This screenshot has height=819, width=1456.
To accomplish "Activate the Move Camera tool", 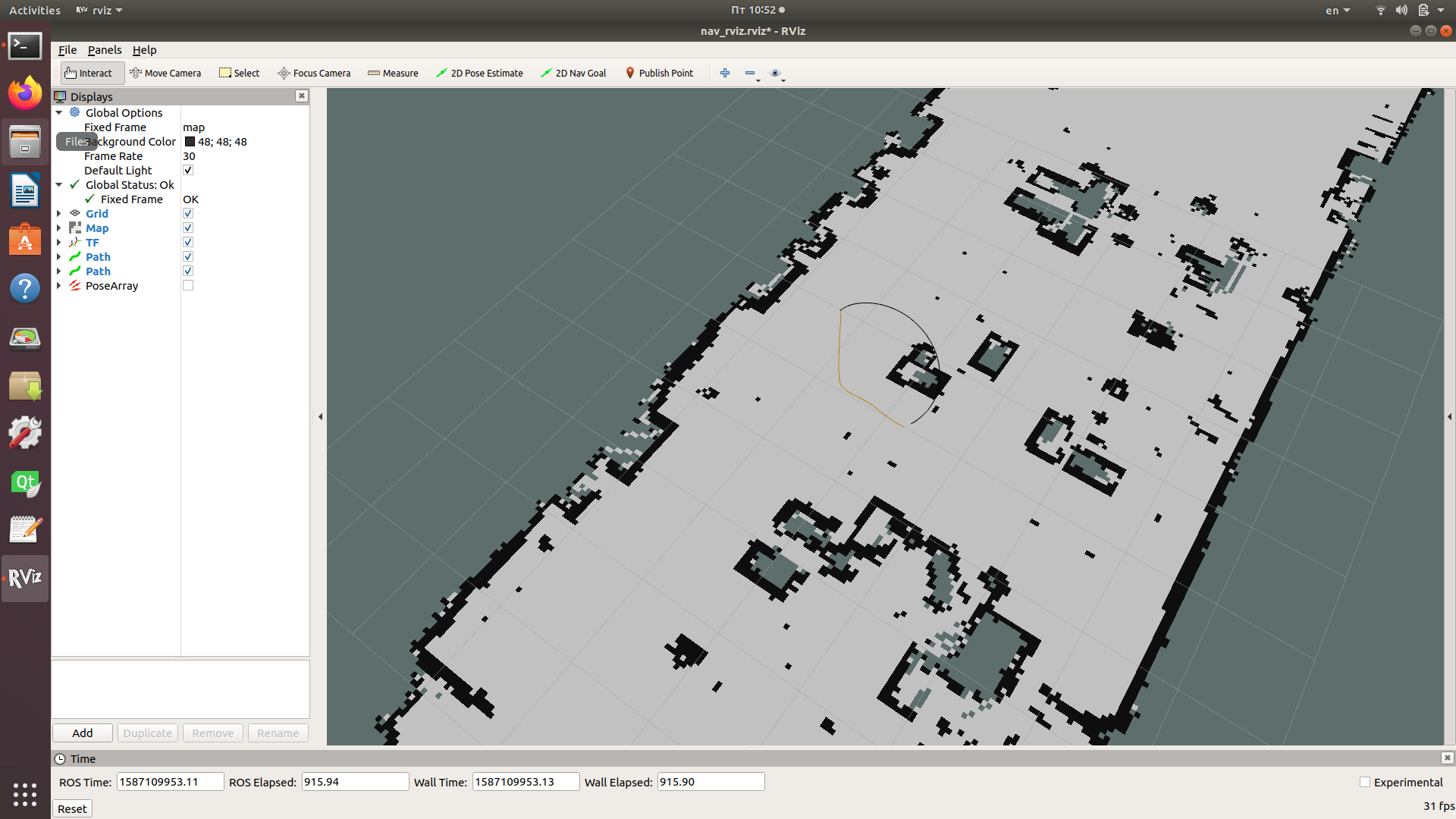I will point(165,73).
